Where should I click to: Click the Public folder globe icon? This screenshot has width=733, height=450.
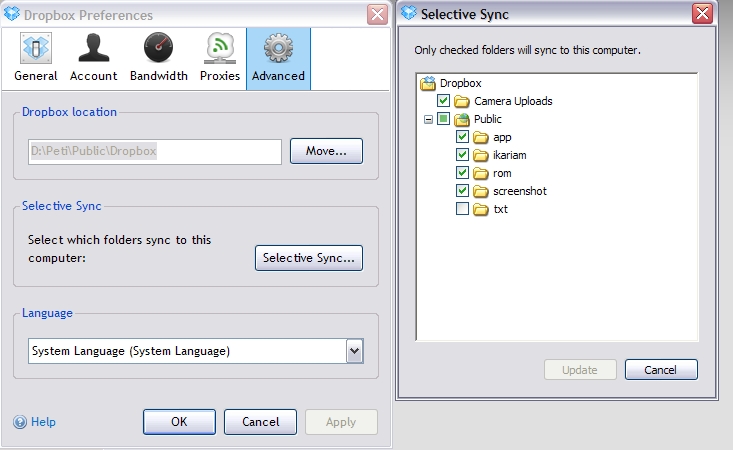click(x=461, y=119)
